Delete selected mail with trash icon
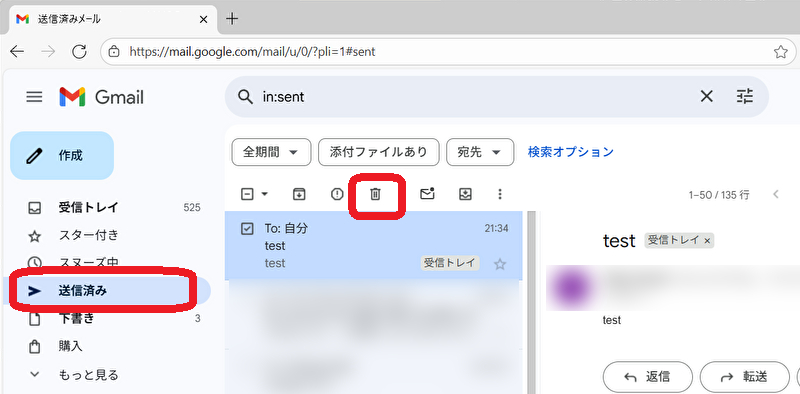 click(376, 194)
